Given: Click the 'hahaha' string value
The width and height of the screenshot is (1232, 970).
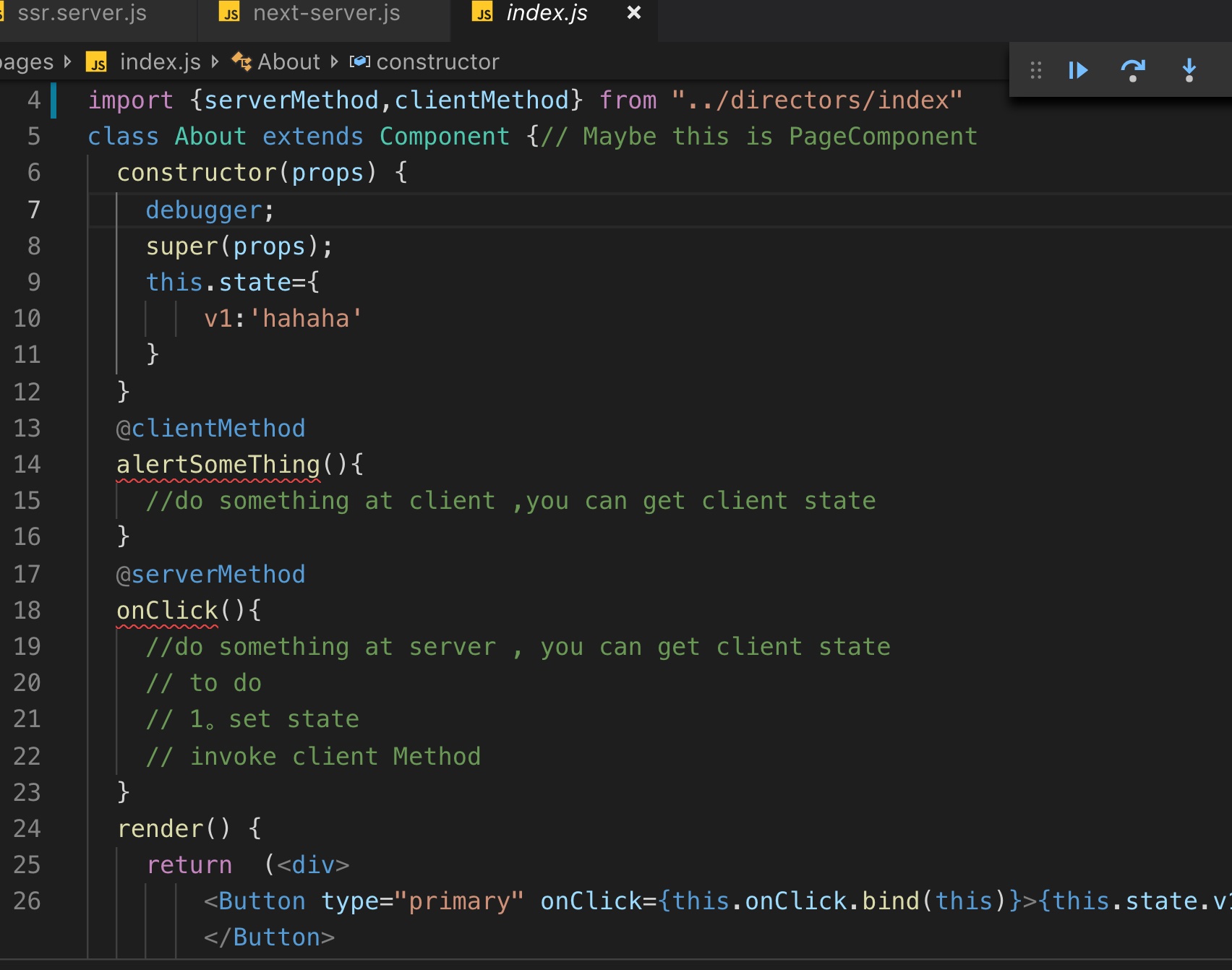Looking at the screenshot, I should pyautogui.click(x=305, y=319).
